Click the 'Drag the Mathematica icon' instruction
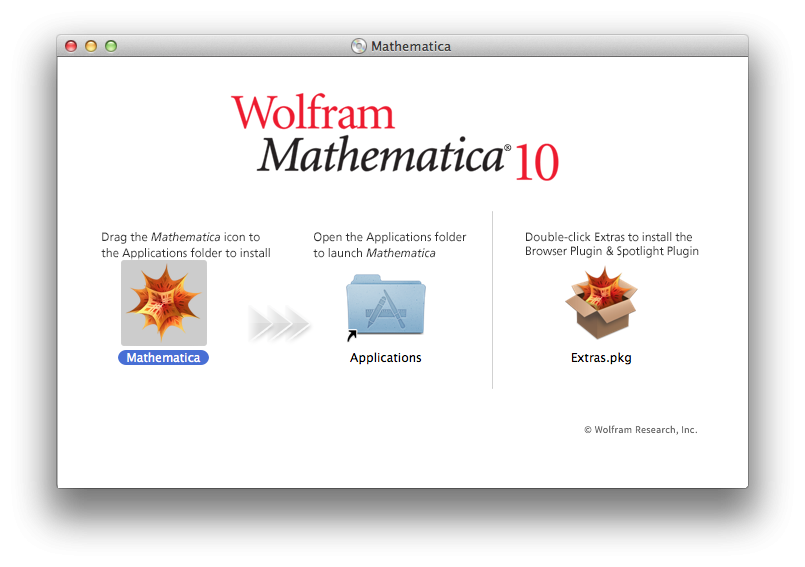805x567 pixels. coord(186,245)
